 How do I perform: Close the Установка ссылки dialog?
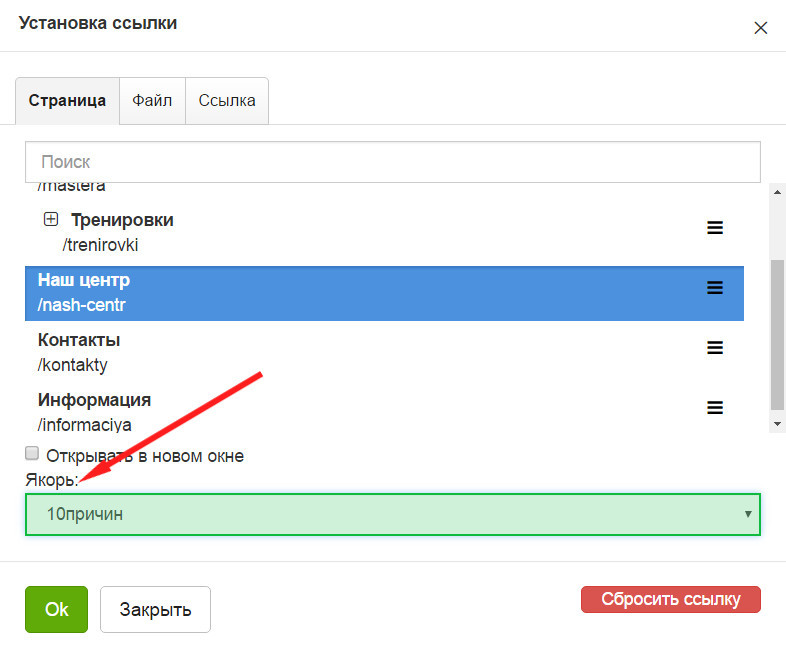point(760,28)
